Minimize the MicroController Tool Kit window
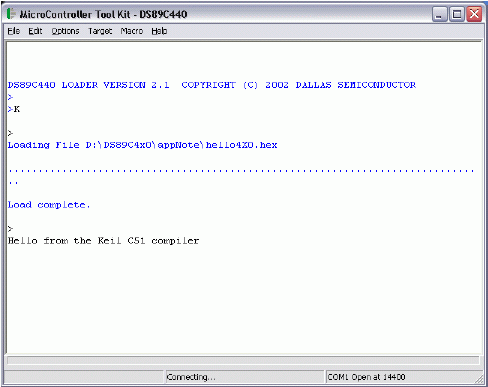 click(439, 14)
